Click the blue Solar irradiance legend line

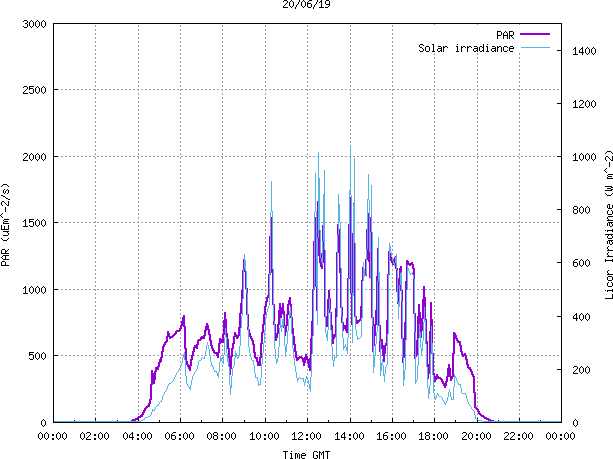(535, 48)
